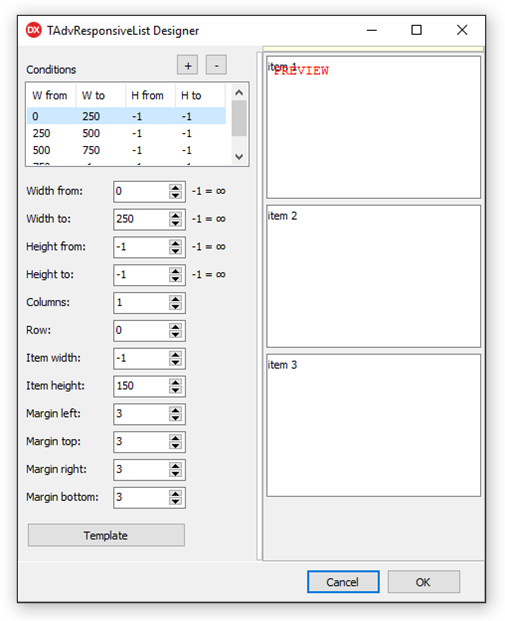Click the W to column header

(x=101, y=95)
